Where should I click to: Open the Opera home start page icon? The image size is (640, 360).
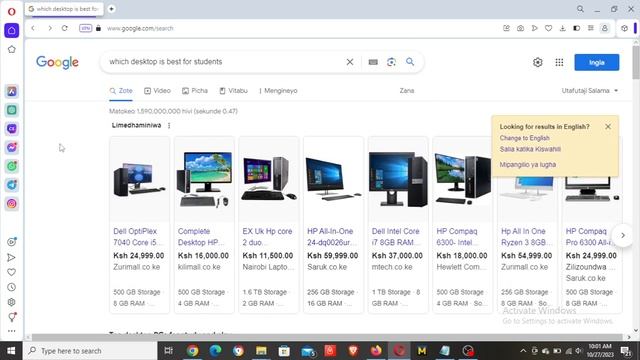click(x=11, y=31)
